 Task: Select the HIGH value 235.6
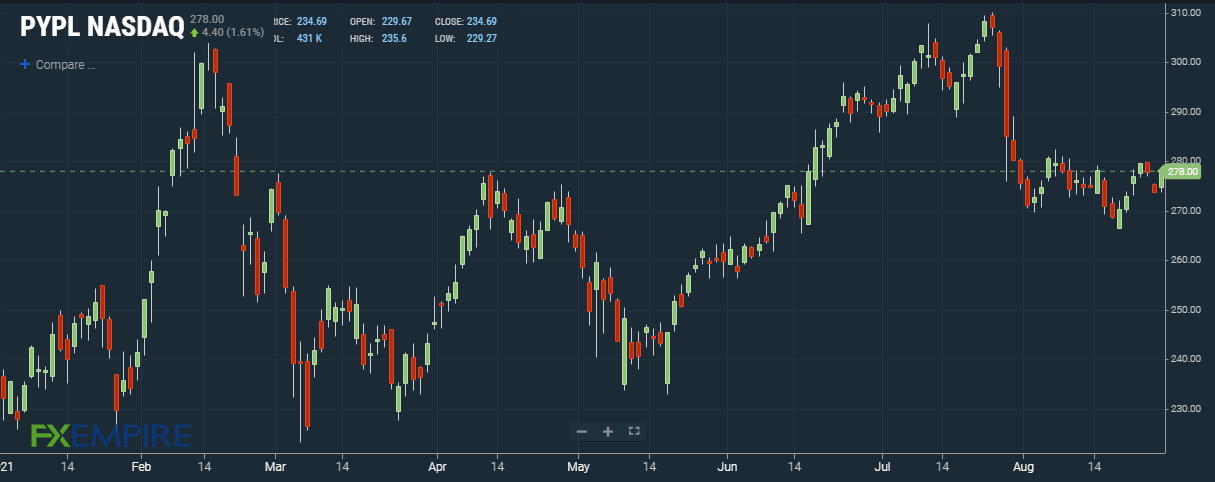click(x=394, y=38)
